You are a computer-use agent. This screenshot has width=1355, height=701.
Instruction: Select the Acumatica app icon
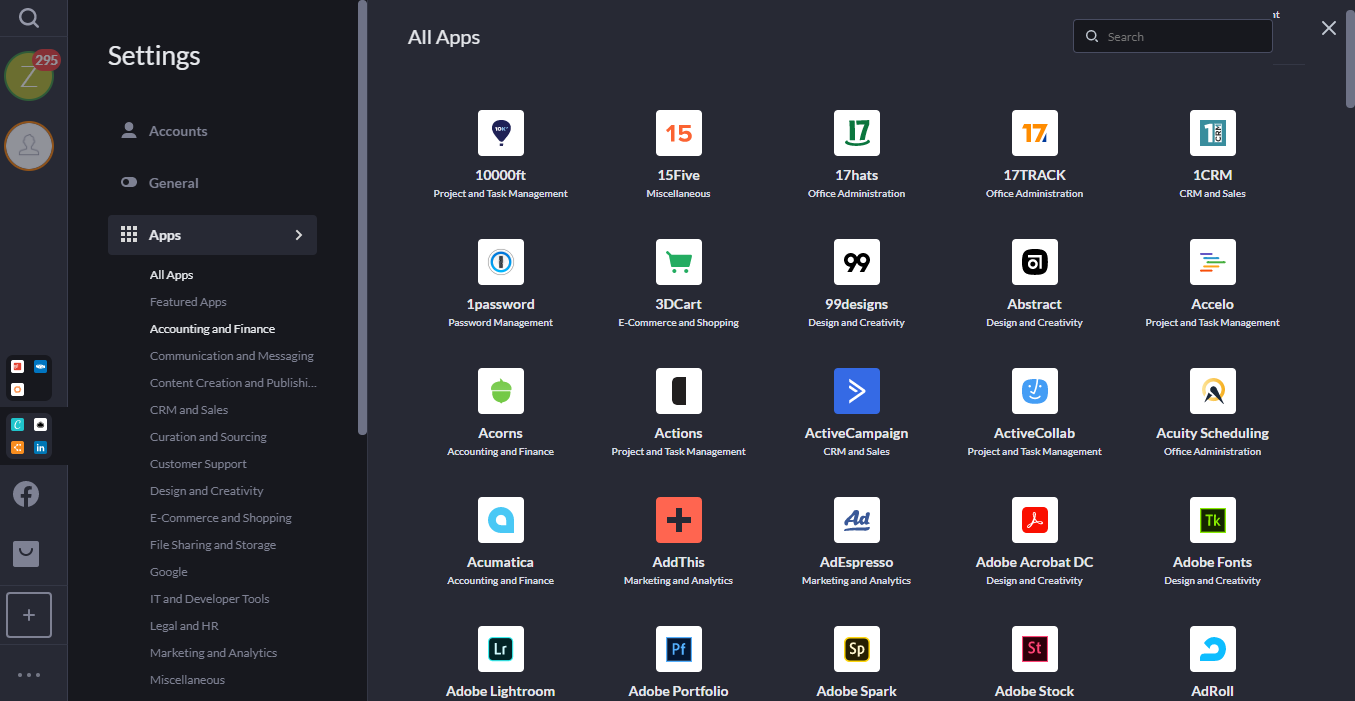click(501, 520)
